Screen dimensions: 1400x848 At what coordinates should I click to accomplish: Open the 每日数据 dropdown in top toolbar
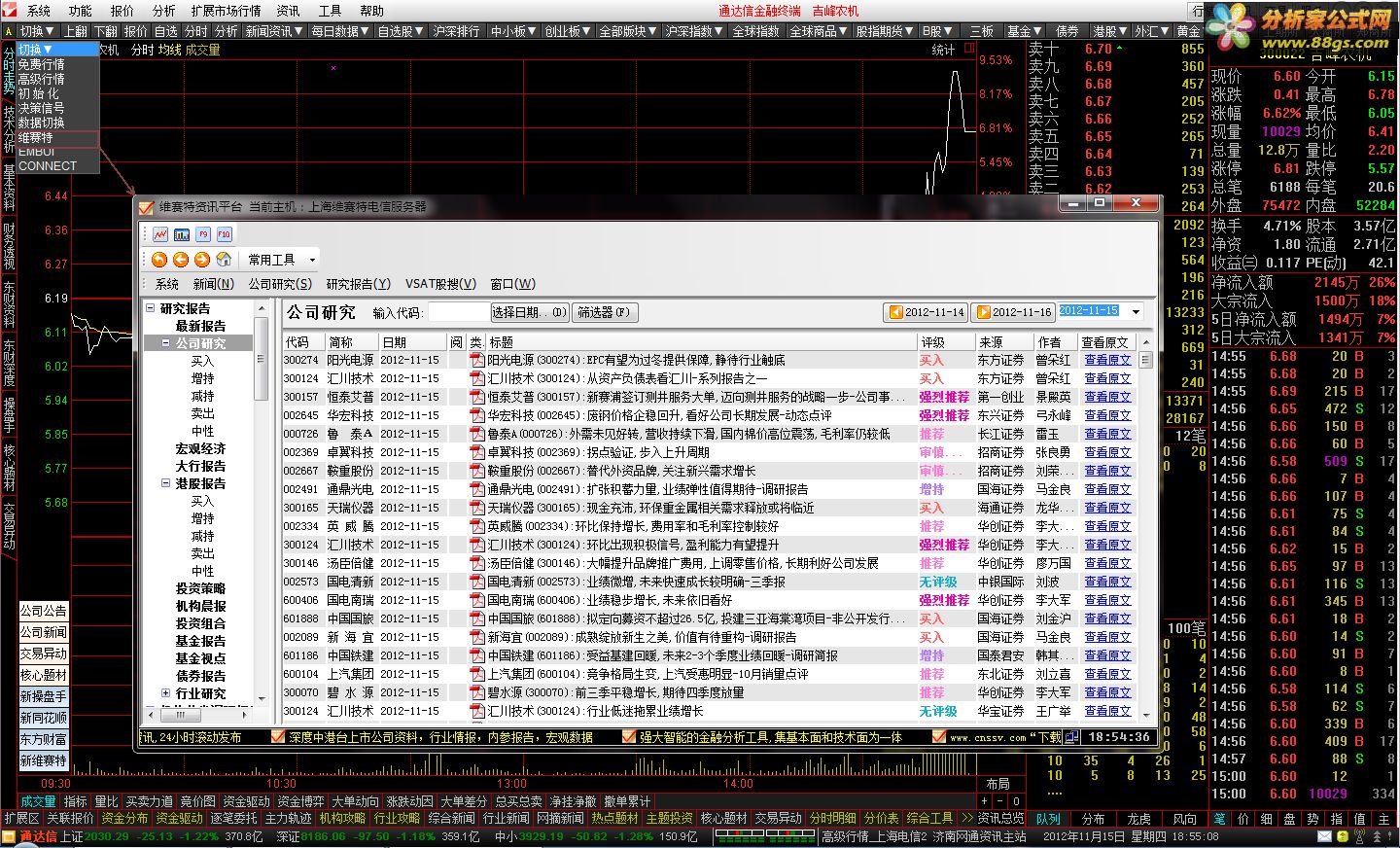339,31
